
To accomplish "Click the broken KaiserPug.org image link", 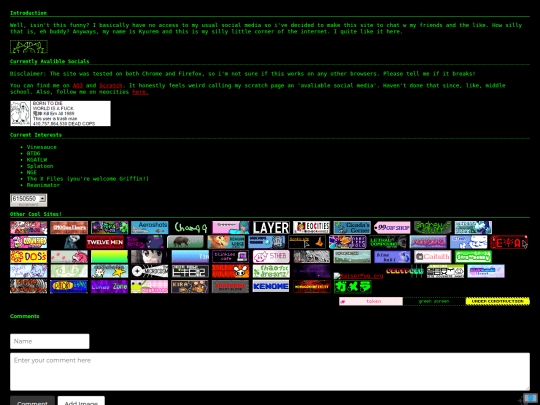I will [359, 276].
